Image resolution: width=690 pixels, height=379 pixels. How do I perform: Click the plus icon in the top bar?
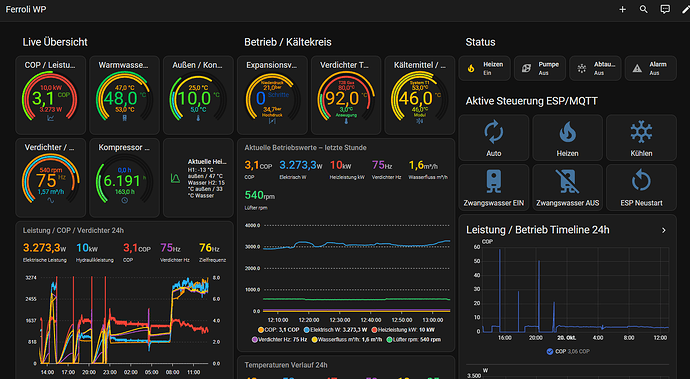coord(622,9)
